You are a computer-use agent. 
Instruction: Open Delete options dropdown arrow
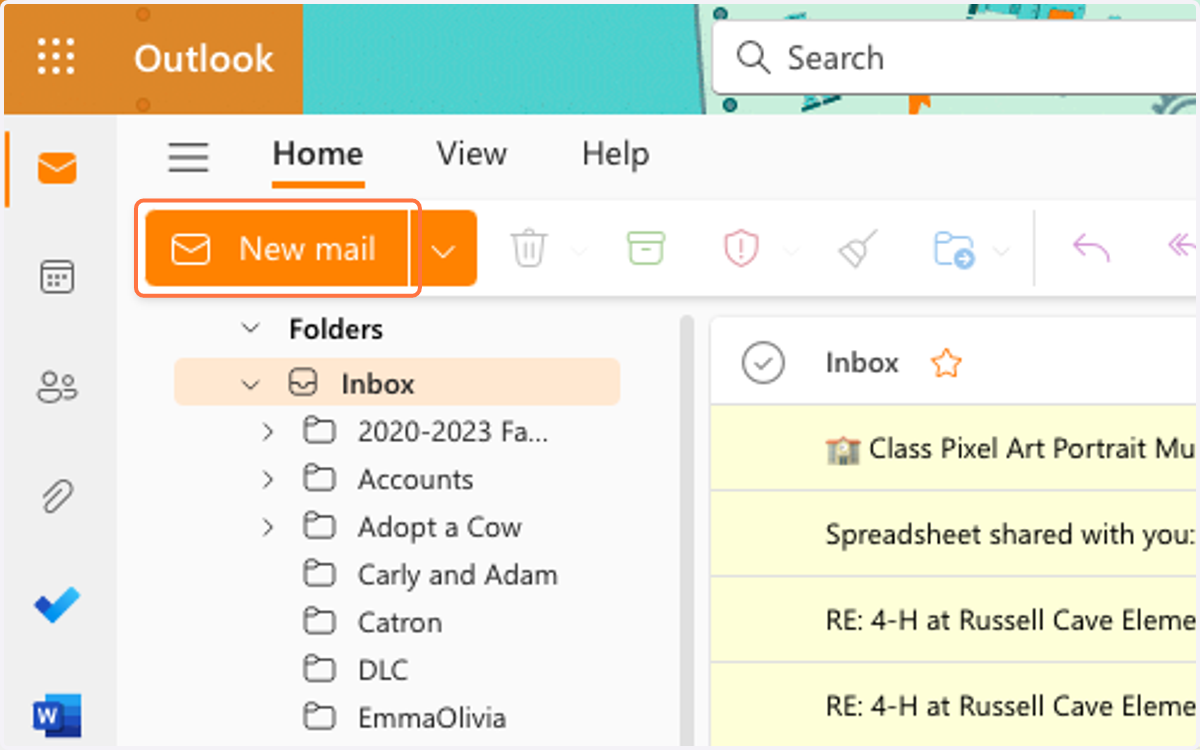click(579, 250)
